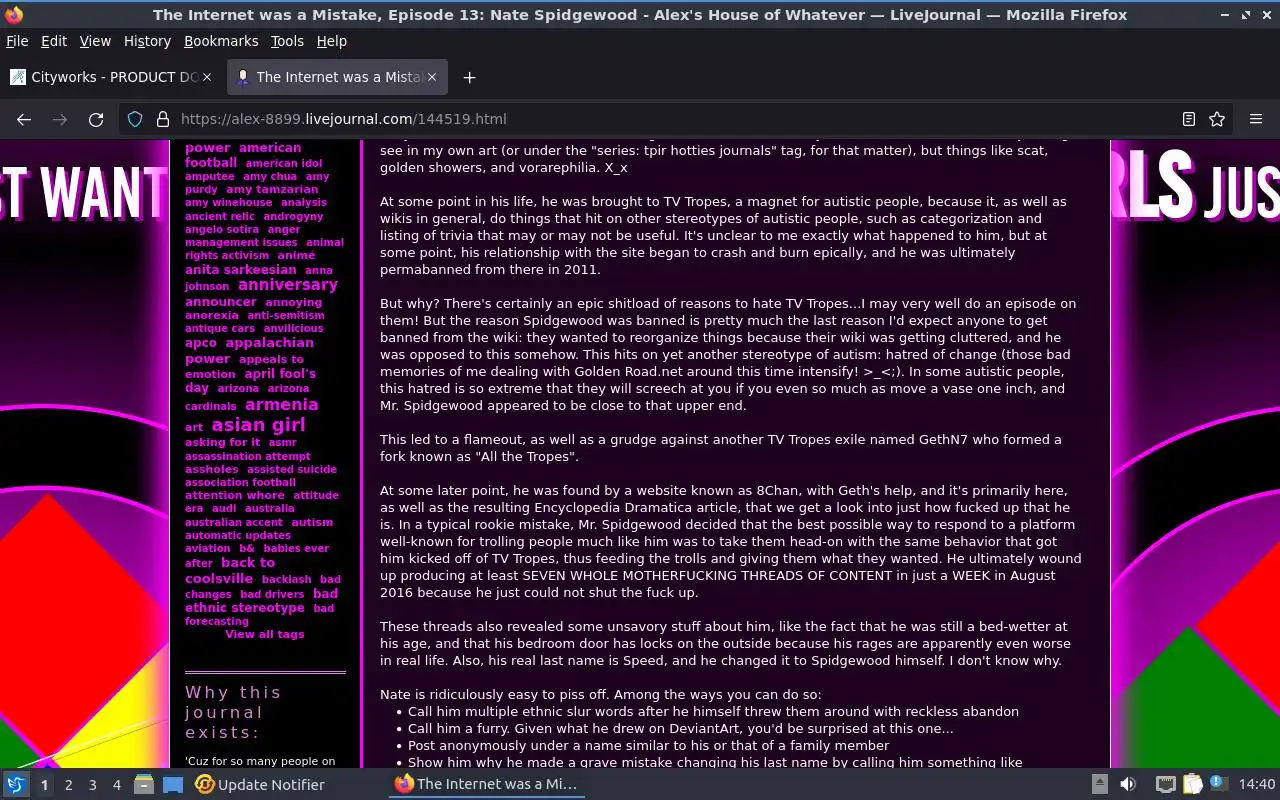Open the View menu
Screen dimensions: 1280x800
tap(95, 41)
